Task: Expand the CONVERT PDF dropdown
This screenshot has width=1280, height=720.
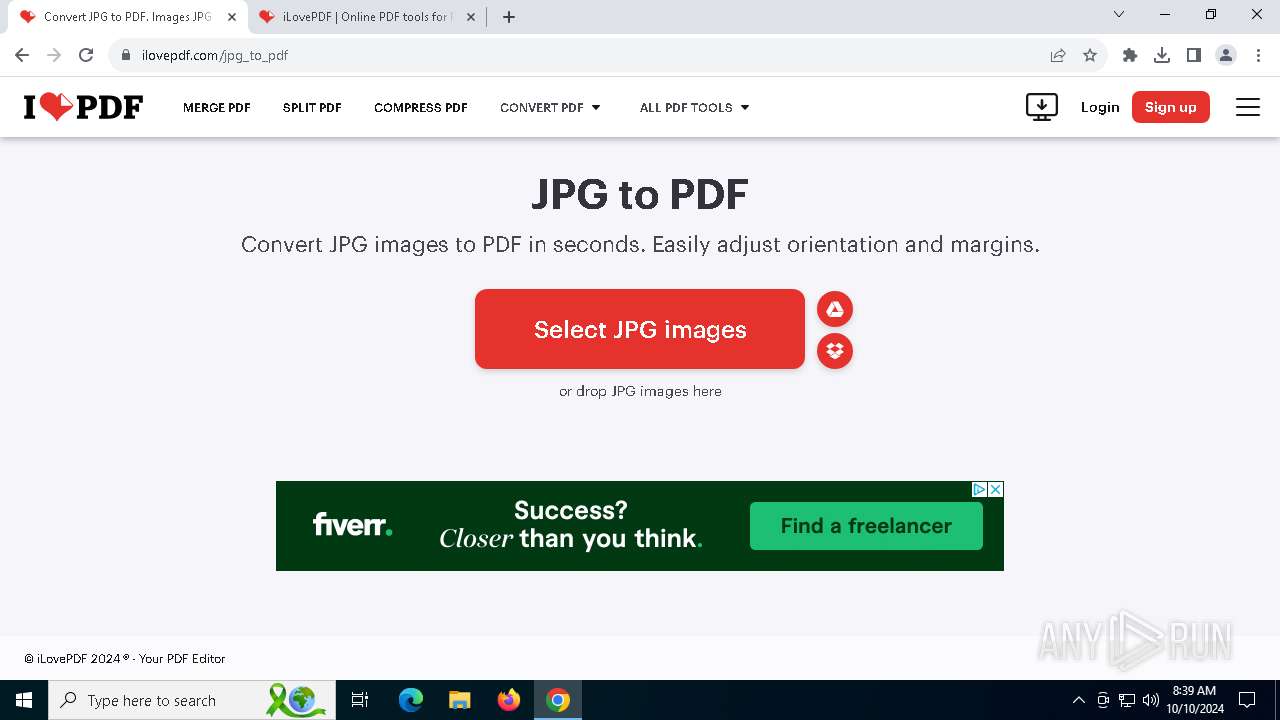Action: coord(550,107)
